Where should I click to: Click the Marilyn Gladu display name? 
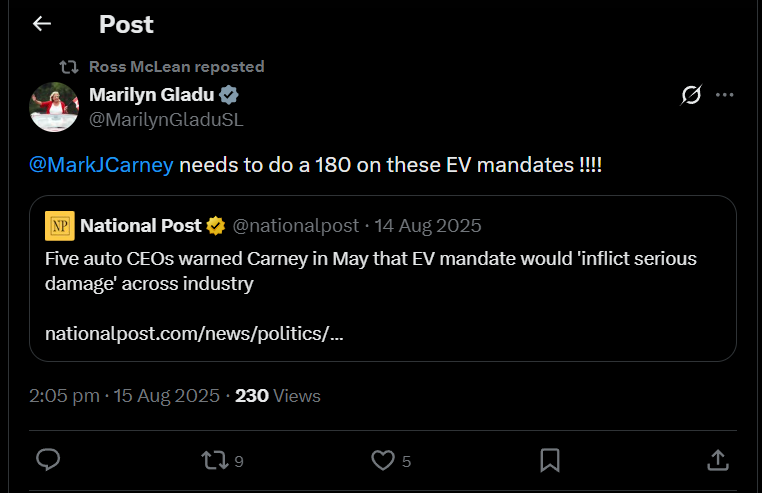pos(152,95)
